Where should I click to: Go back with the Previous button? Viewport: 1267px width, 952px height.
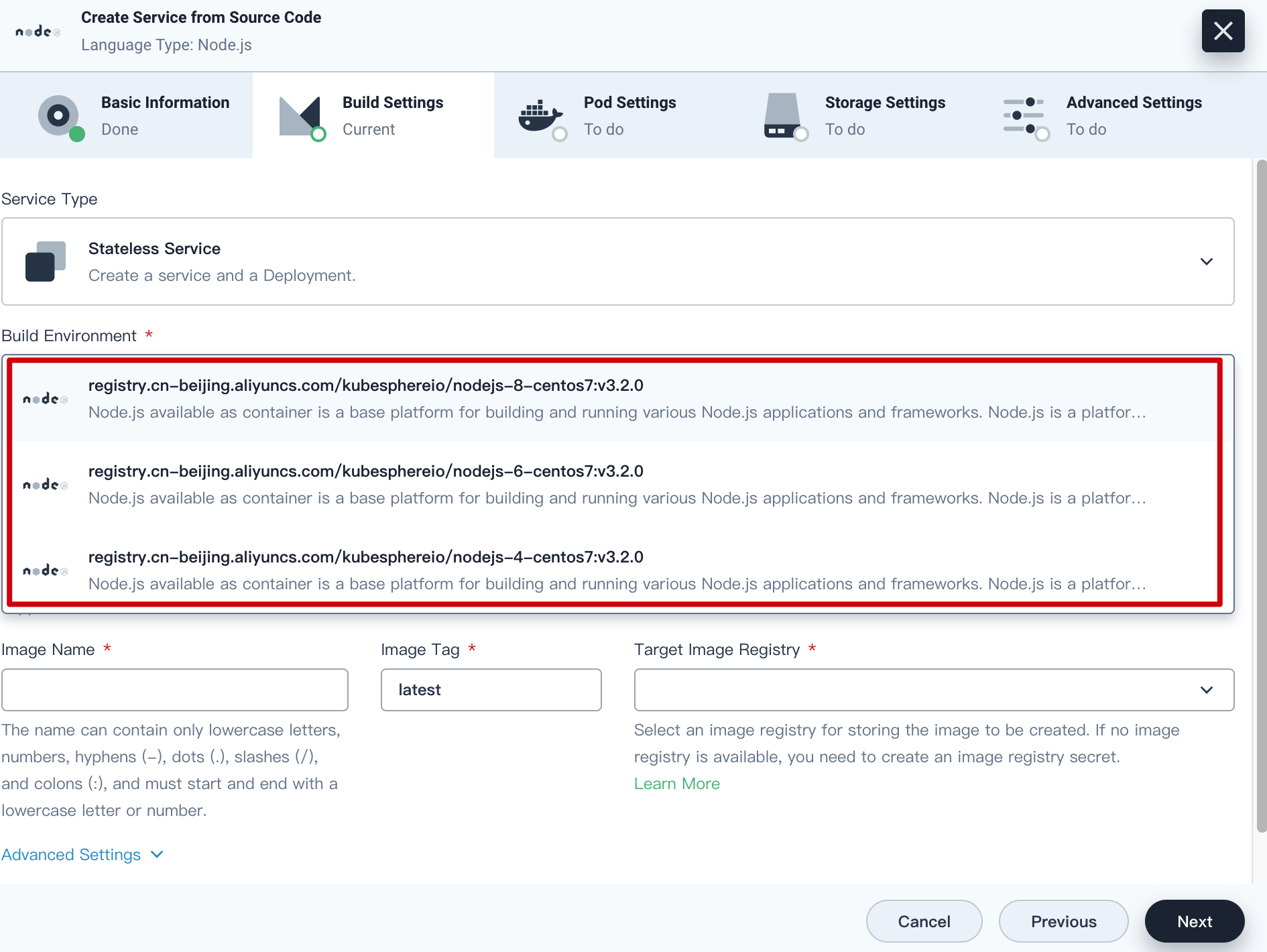pos(1063,921)
